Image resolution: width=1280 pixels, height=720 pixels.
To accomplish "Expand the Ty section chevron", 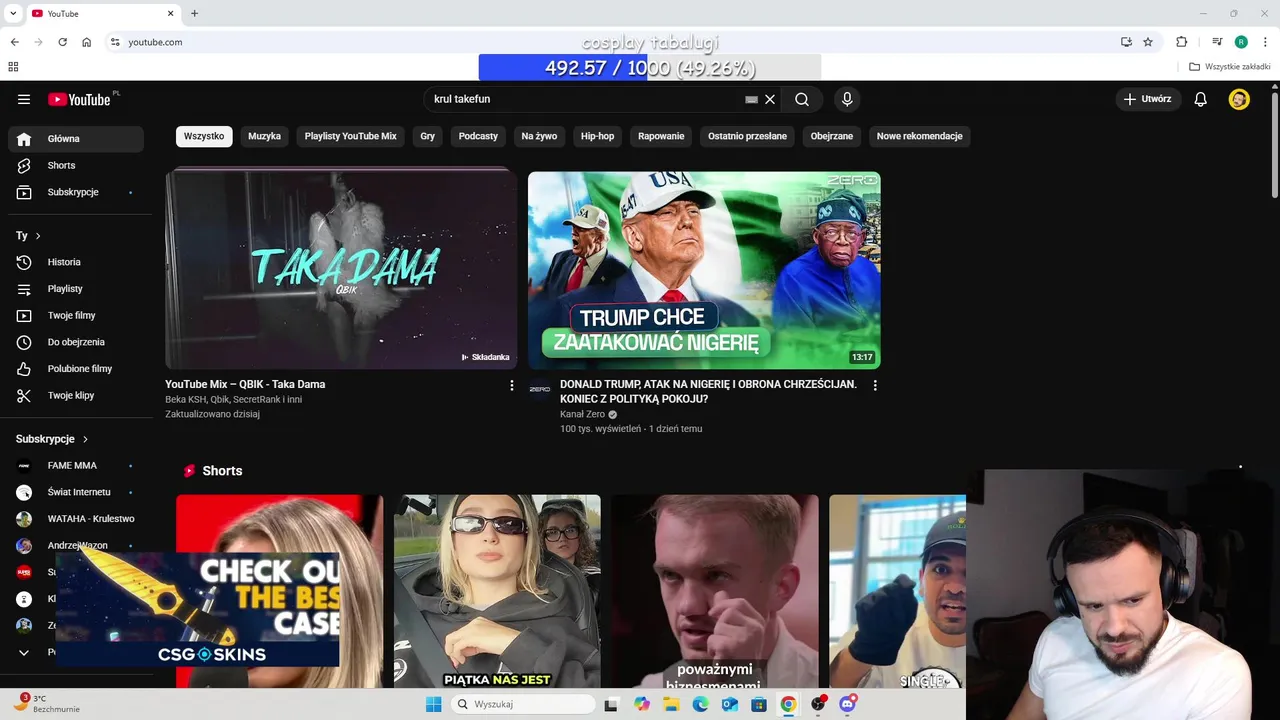I will [x=38, y=236].
